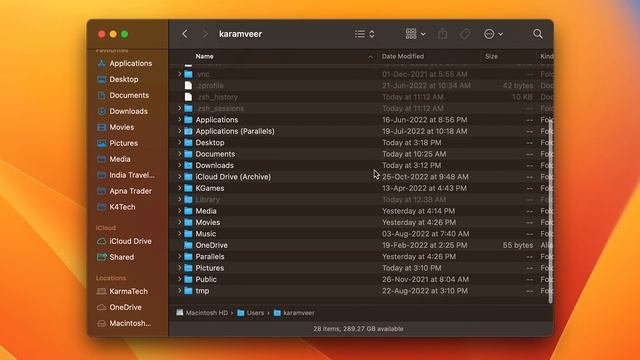Open Movies from the sidebar

pyautogui.click(x=116, y=127)
